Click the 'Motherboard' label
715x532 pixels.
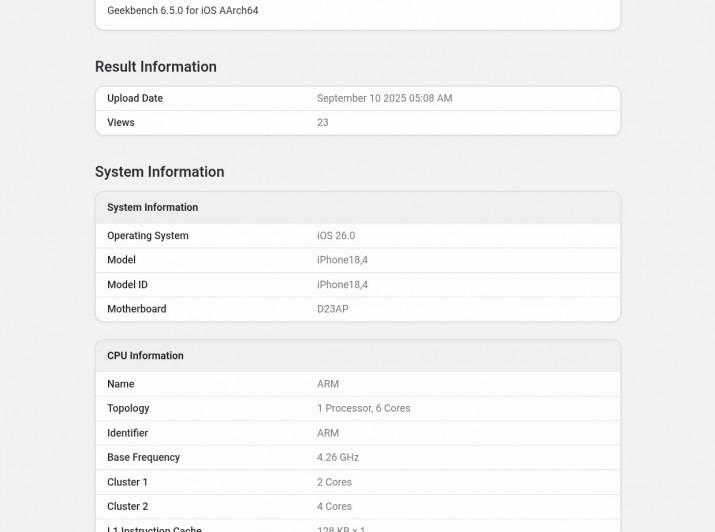[137, 309]
